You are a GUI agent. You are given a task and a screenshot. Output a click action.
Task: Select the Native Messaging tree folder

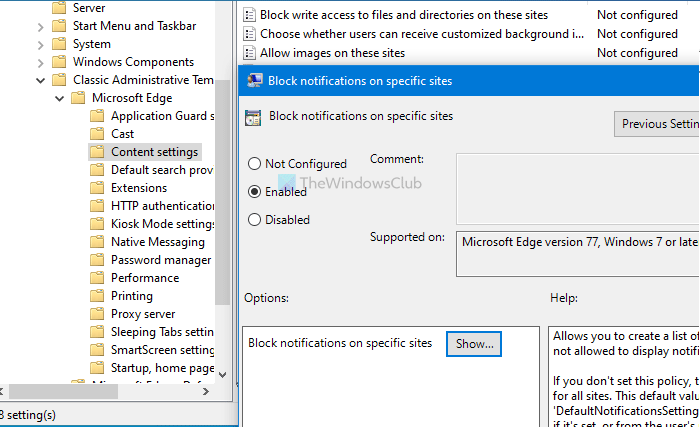(157, 242)
